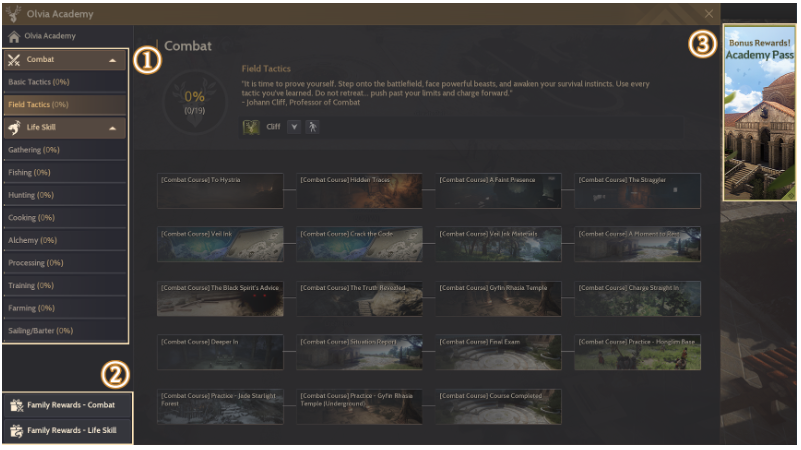Screen dimensions: 801x450
Task: Click the auto-navigate running figure icon
Action: 313,127
